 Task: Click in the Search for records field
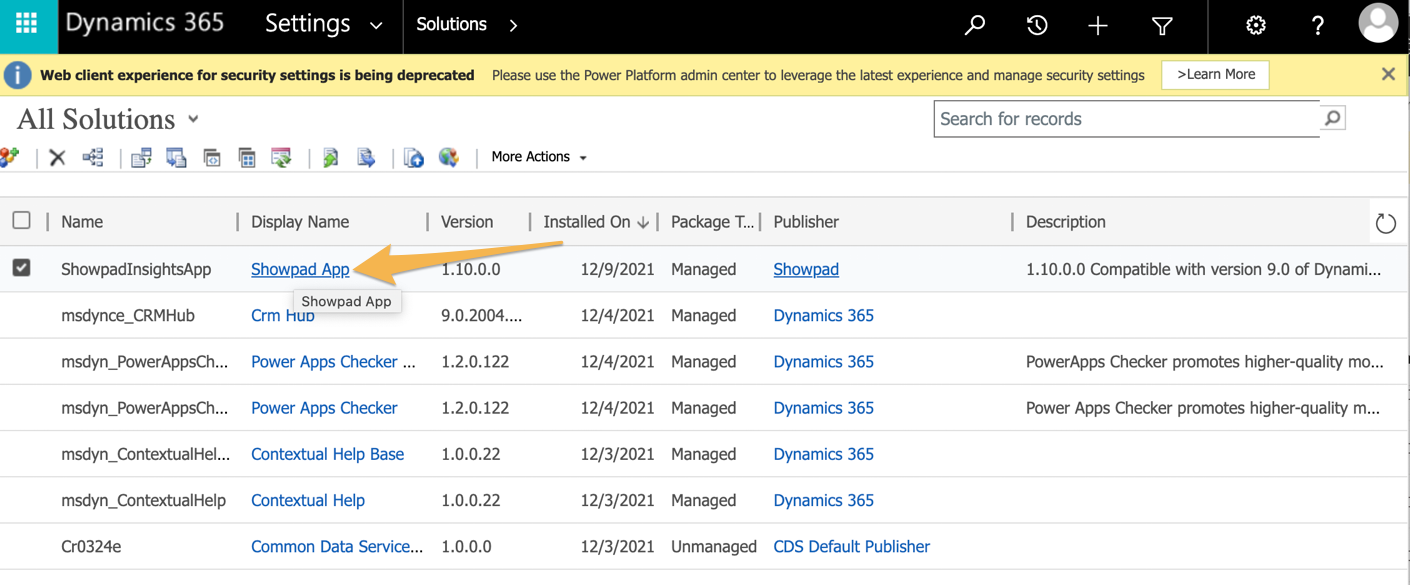(1127, 118)
